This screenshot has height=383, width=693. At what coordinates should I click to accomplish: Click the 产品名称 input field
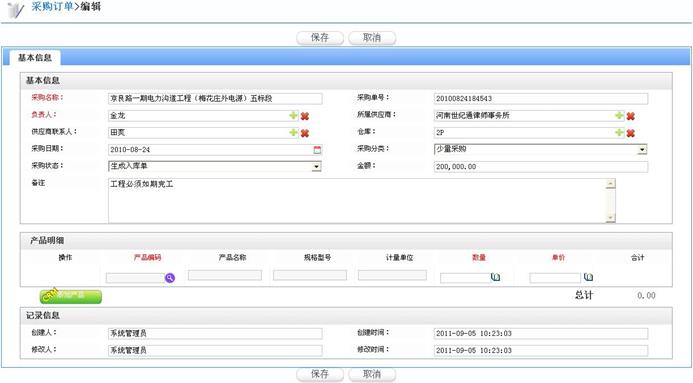(x=225, y=275)
